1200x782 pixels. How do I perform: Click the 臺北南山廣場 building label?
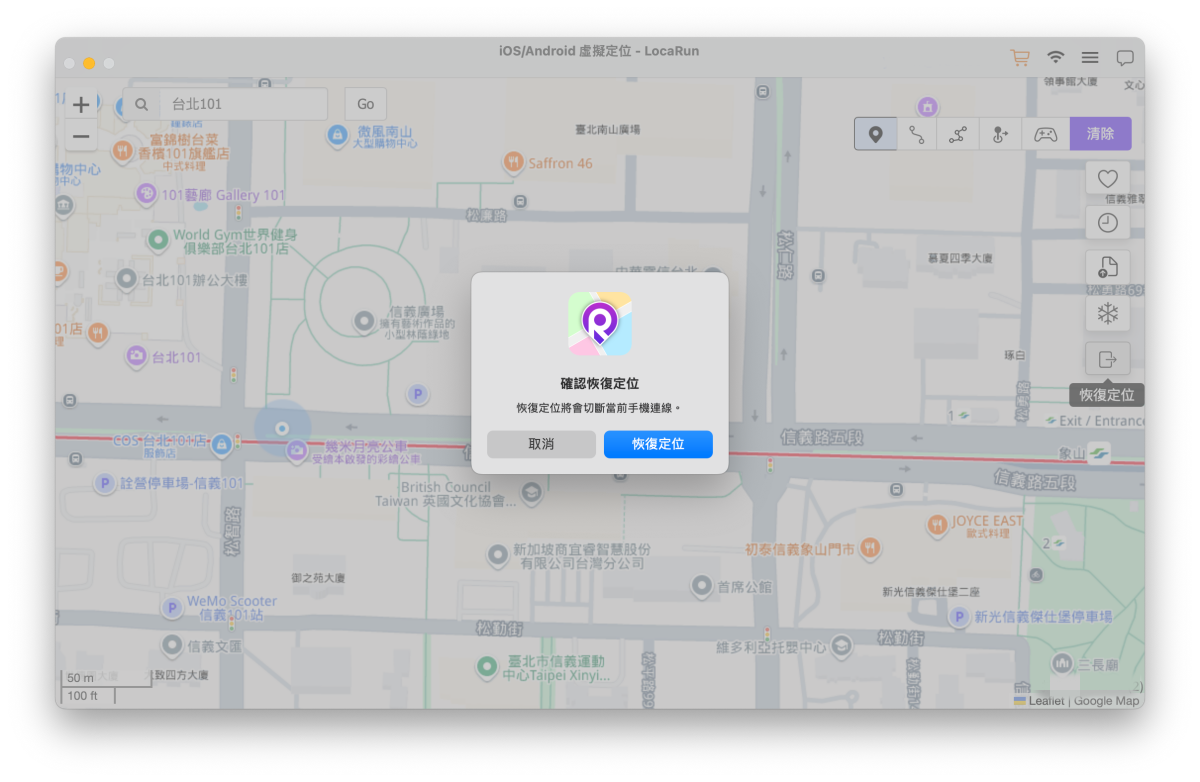click(x=607, y=130)
